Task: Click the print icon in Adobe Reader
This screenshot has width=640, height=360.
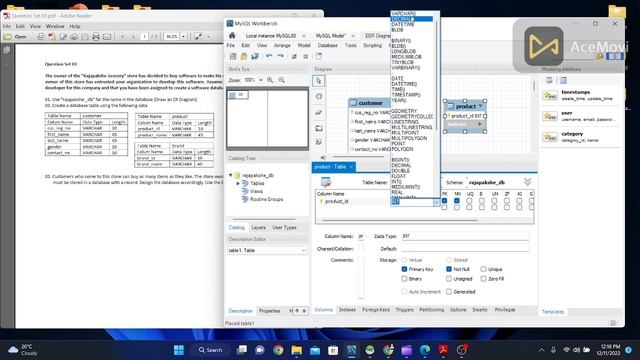Action: (x=96, y=37)
